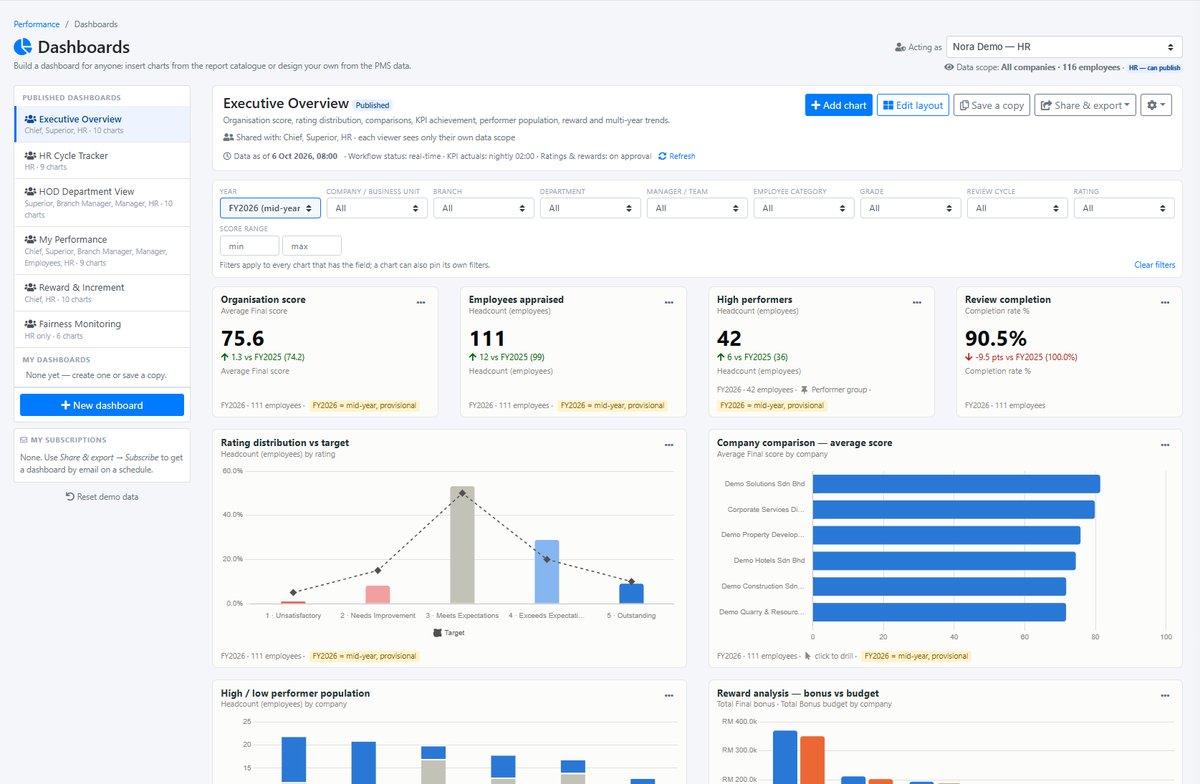Click the Outstanding rating bar
The width and height of the screenshot is (1200, 784).
coord(631,594)
